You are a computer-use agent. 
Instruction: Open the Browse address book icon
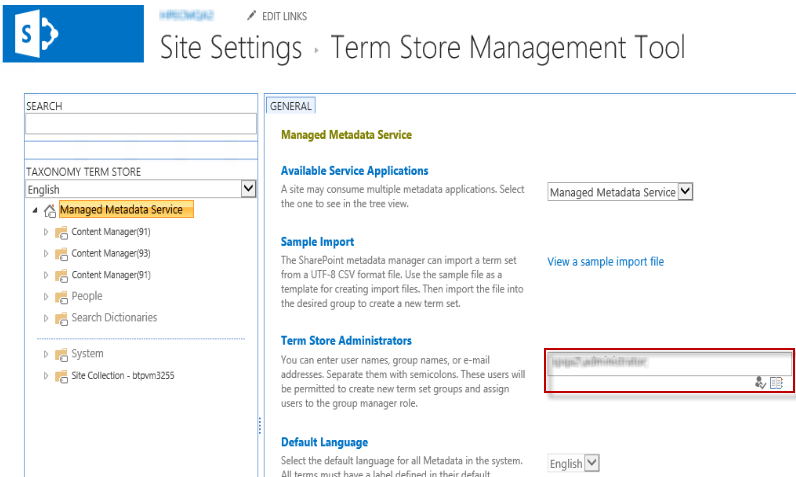[x=777, y=382]
